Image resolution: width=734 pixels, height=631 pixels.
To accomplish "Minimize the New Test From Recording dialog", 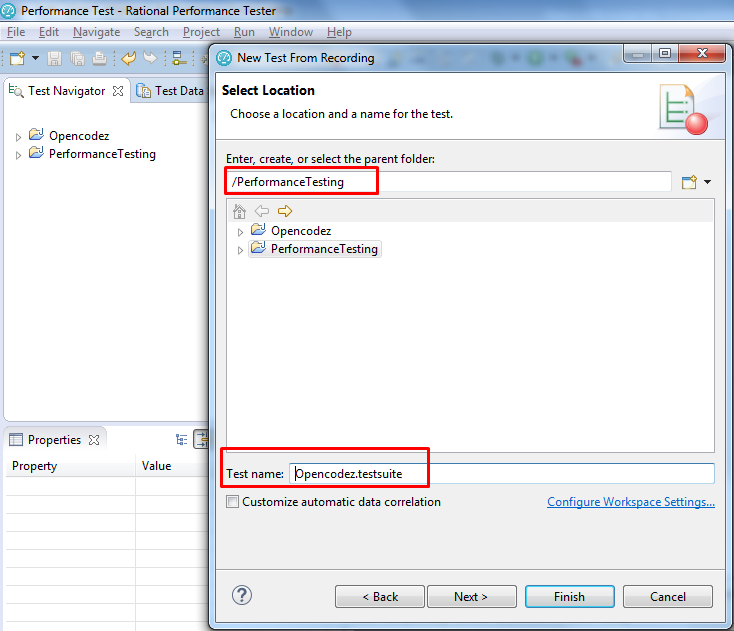I will [x=638, y=54].
